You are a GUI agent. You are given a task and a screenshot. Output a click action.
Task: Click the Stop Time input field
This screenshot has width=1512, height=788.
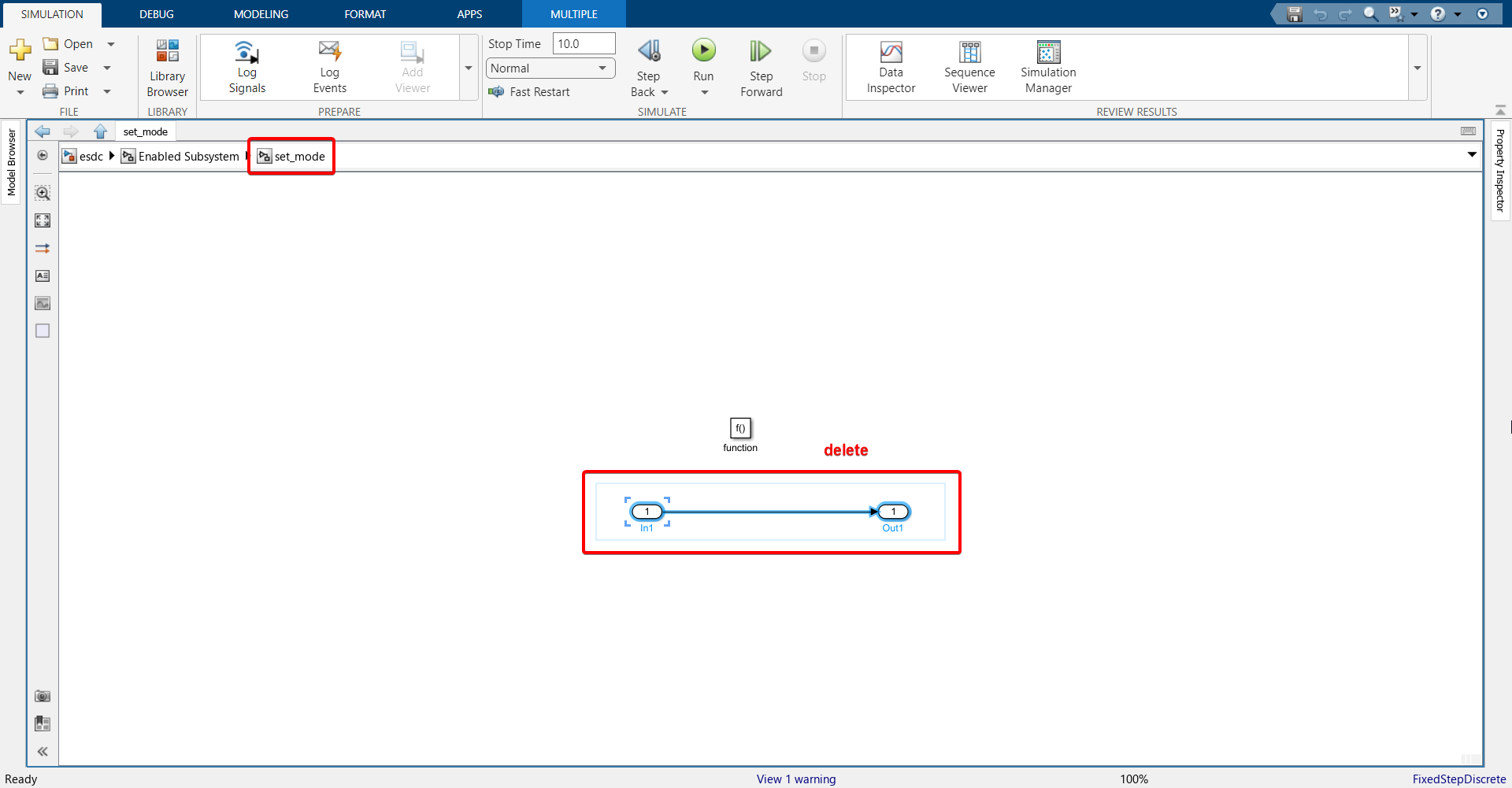tap(584, 44)
